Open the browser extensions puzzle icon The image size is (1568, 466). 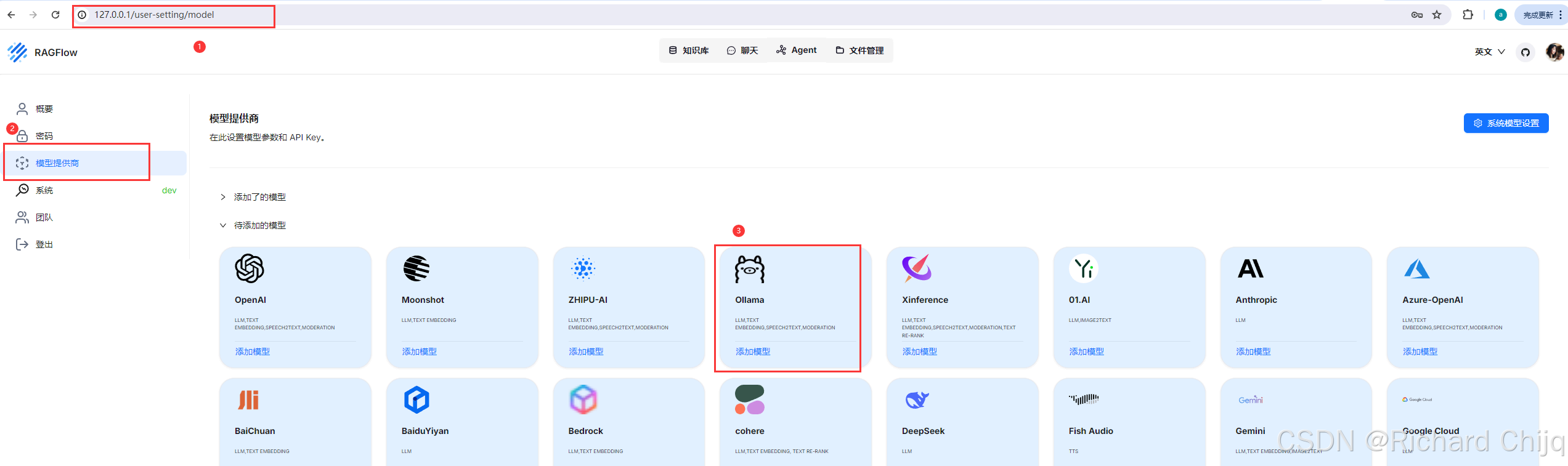(1468, 15)
